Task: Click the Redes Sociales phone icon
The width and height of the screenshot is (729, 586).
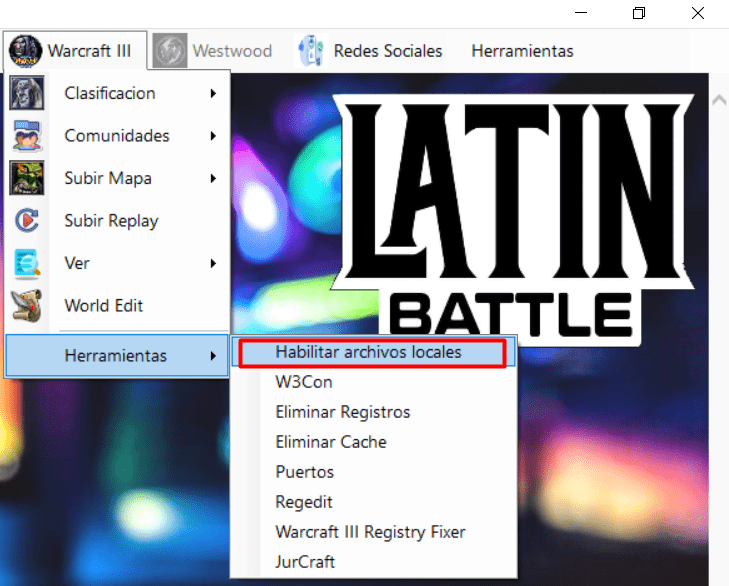Action: [x=311, y=50]
